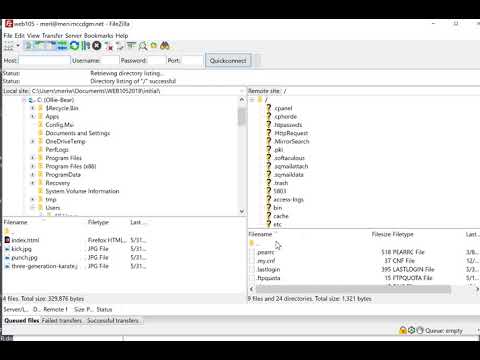
Task: Open the View menu
Action: 33,35
